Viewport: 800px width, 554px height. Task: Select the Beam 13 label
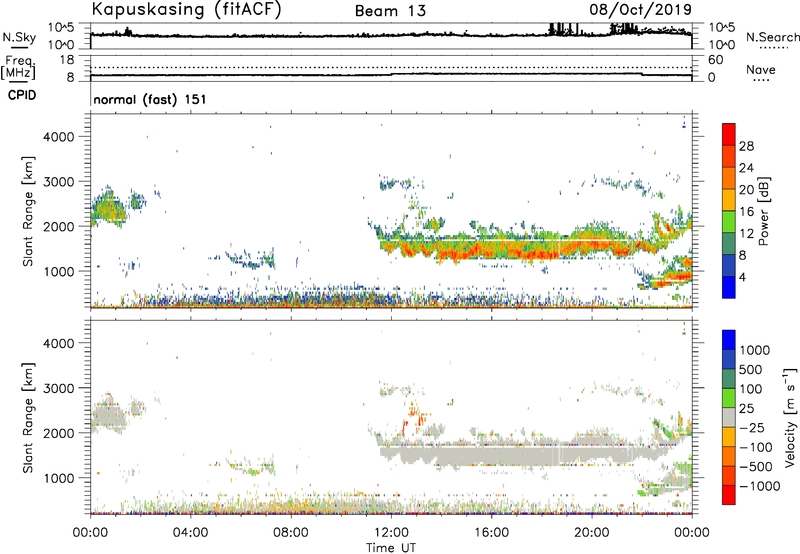pos(390,11)
